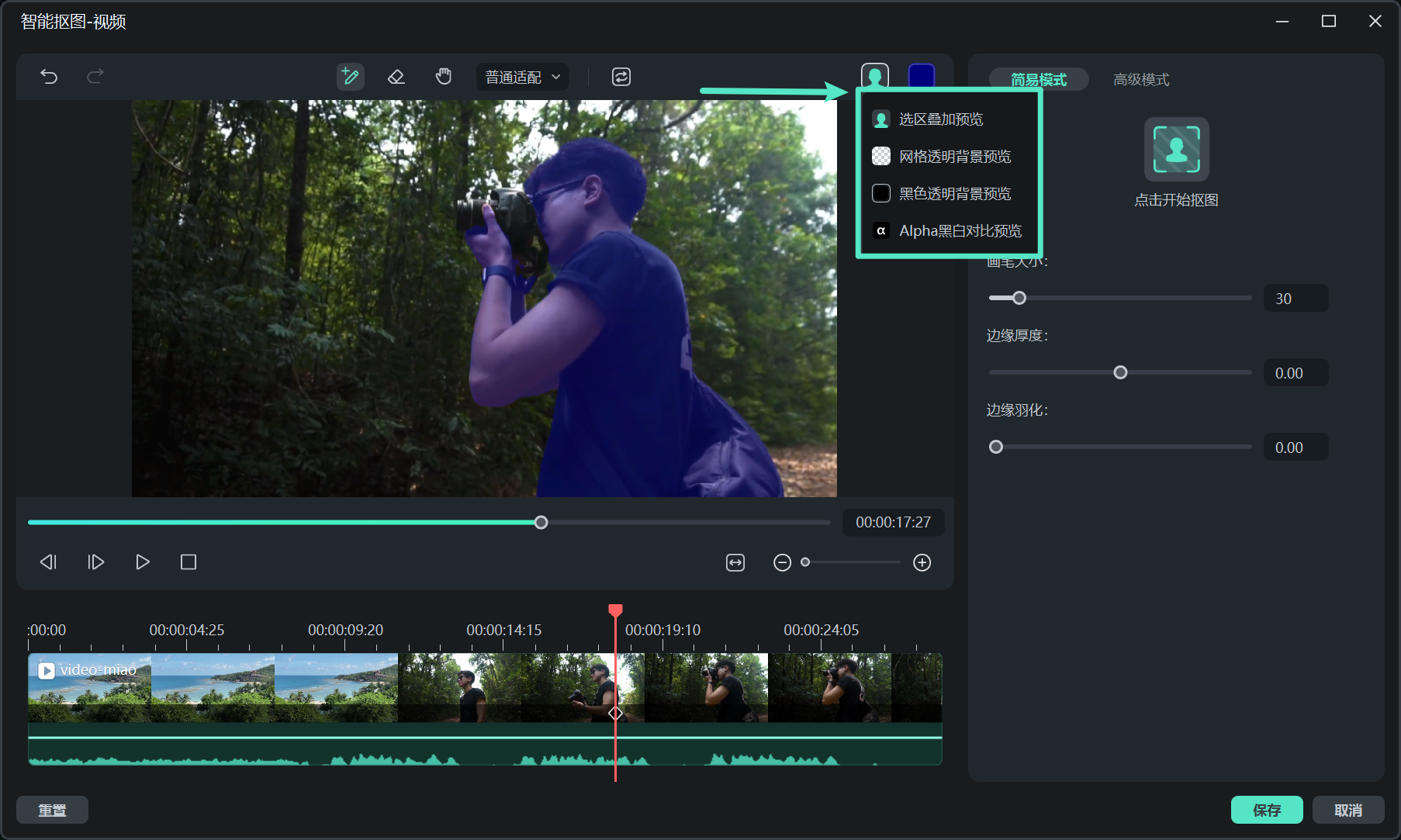The image size is (1401, 840).
Task: Choose 选区叠加预览 preview option
Action: click(949, 119)
